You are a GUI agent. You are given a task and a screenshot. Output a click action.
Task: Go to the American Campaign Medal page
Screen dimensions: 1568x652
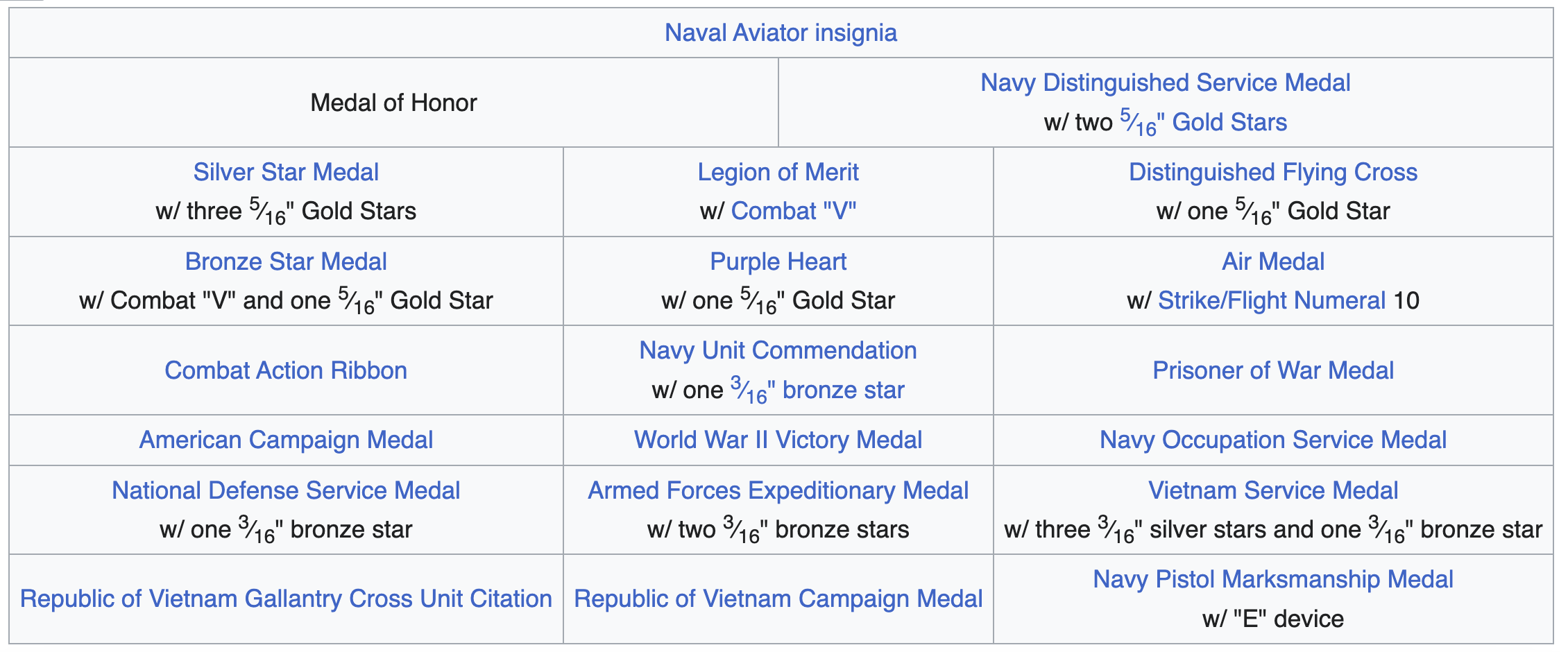[286, 440]
